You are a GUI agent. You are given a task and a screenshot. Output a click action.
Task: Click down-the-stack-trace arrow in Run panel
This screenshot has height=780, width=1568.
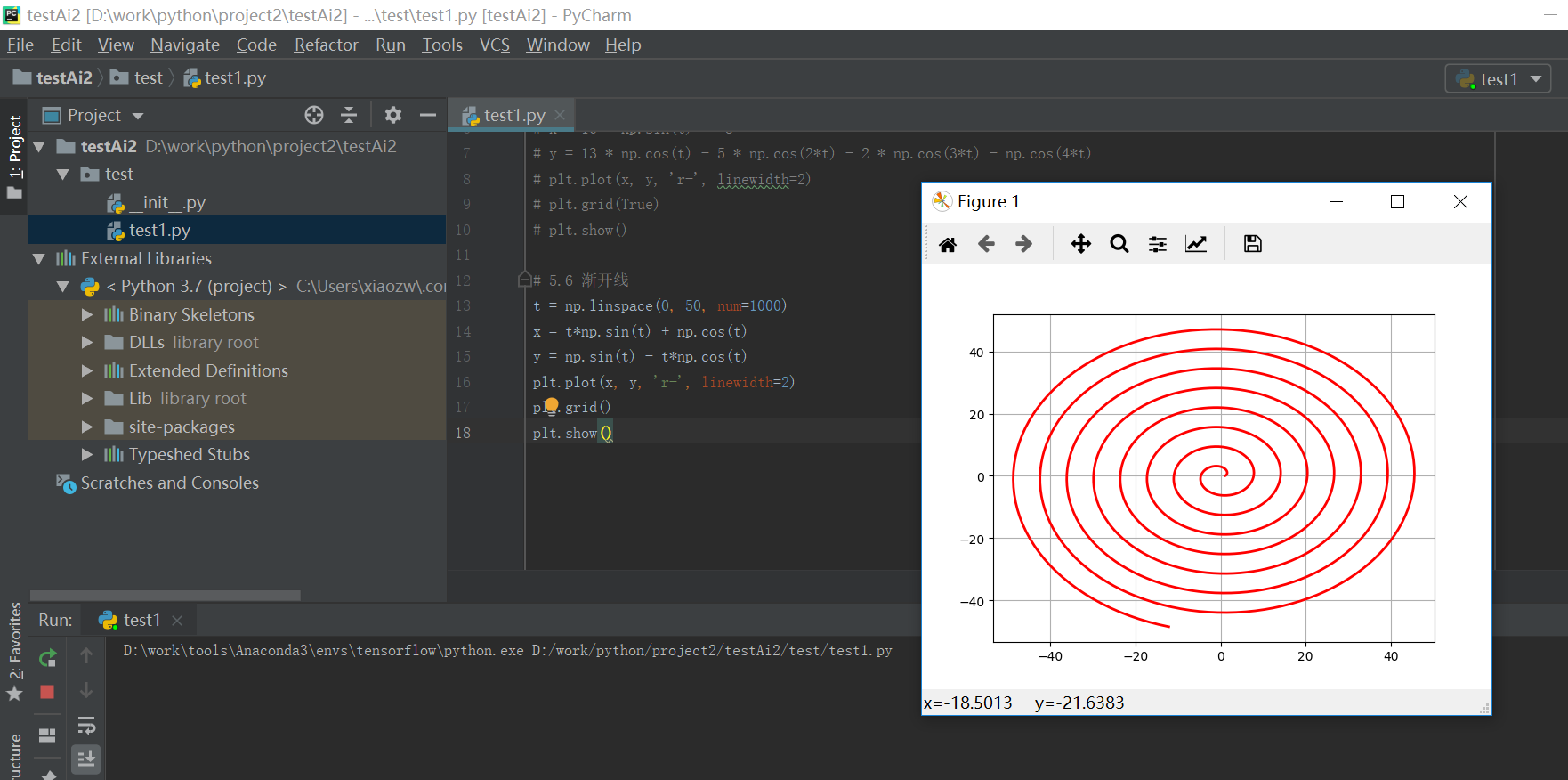click(86, 690)
